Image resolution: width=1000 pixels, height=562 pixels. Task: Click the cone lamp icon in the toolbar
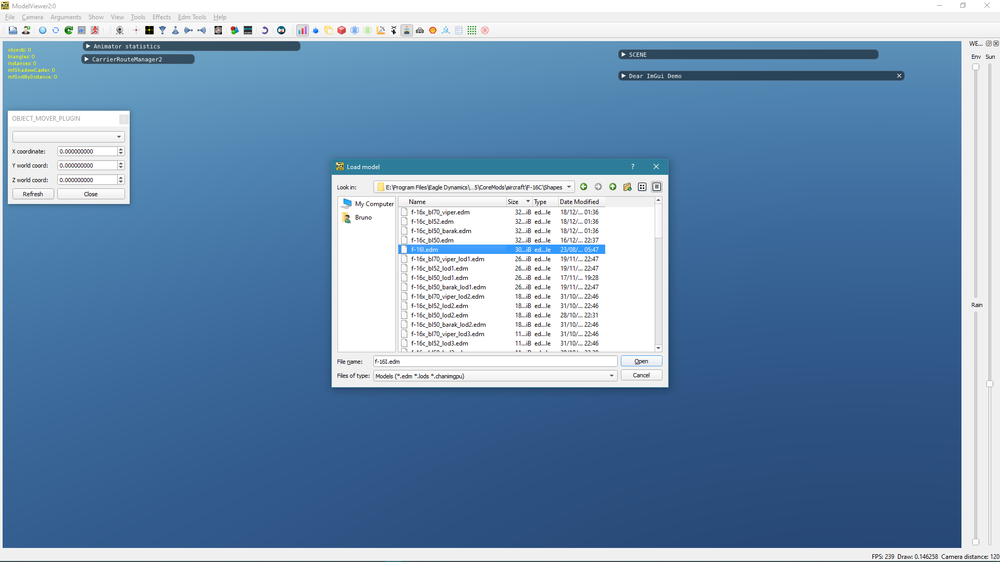point(175,30)
